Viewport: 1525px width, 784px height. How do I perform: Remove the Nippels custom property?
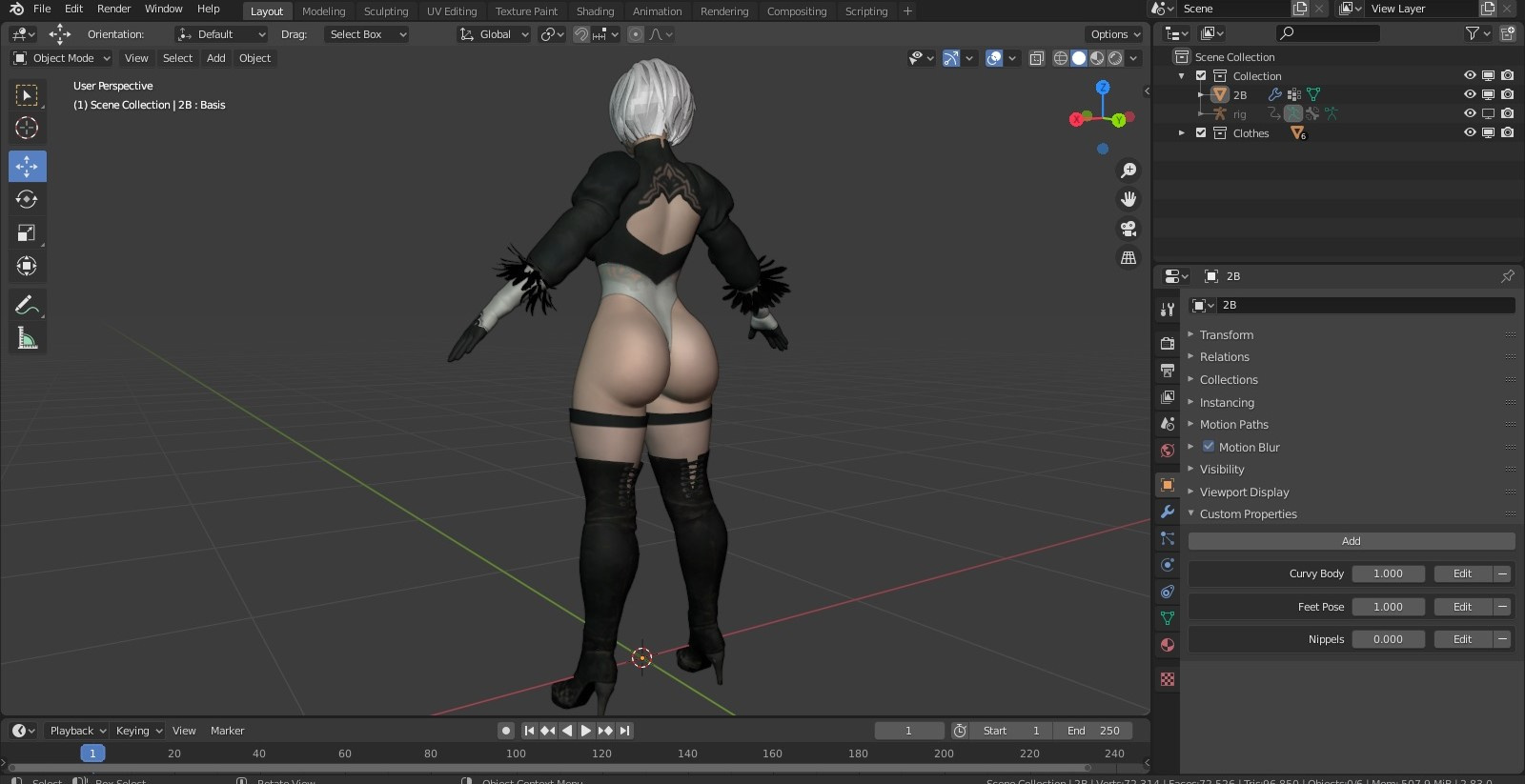(x=1503, y=639)
